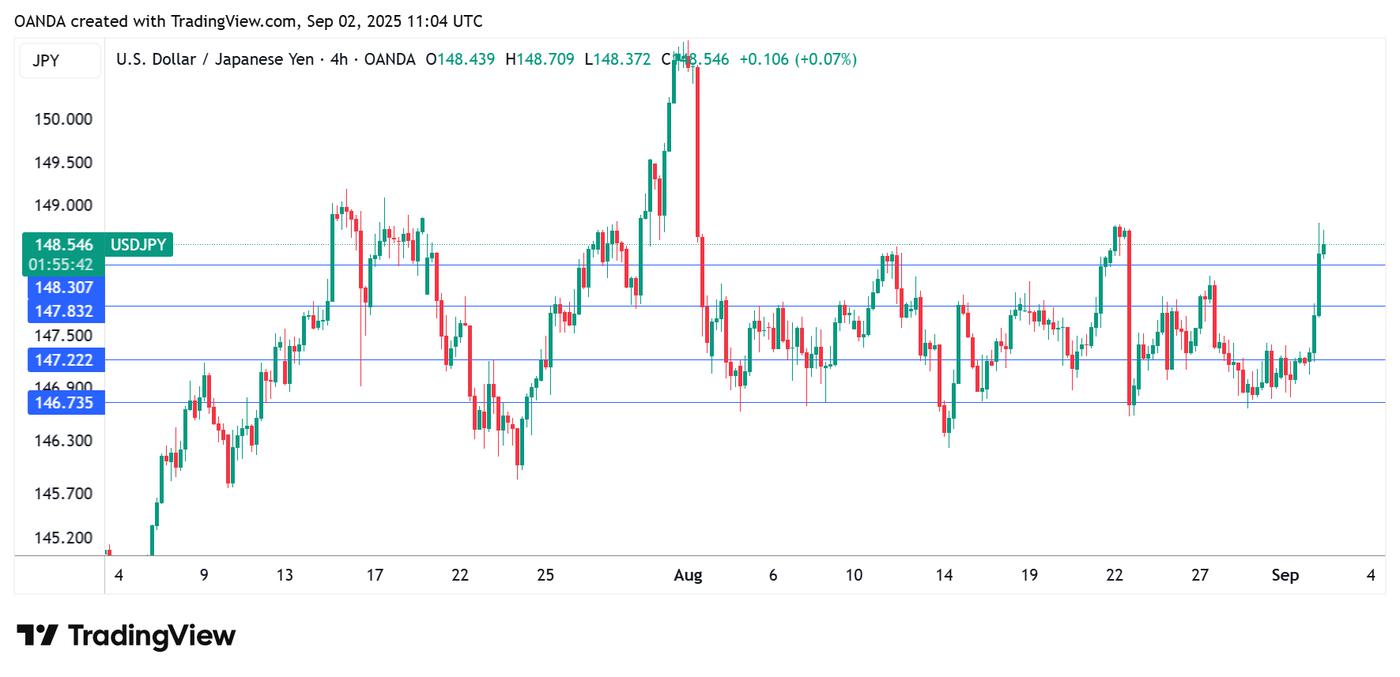Click the Sep label on time axis

coord(1285,575)
